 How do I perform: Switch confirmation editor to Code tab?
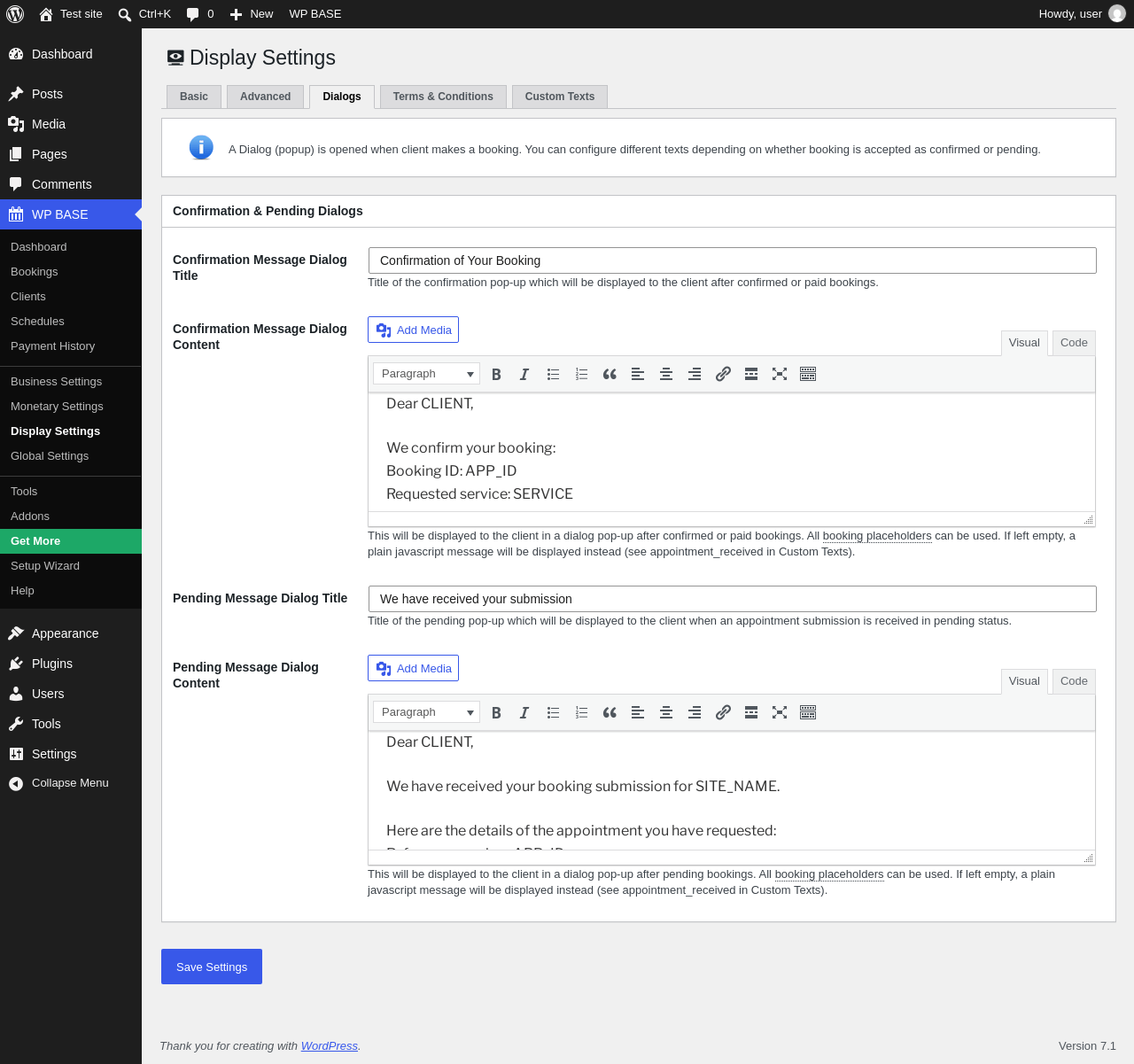tap(1074, 343)
